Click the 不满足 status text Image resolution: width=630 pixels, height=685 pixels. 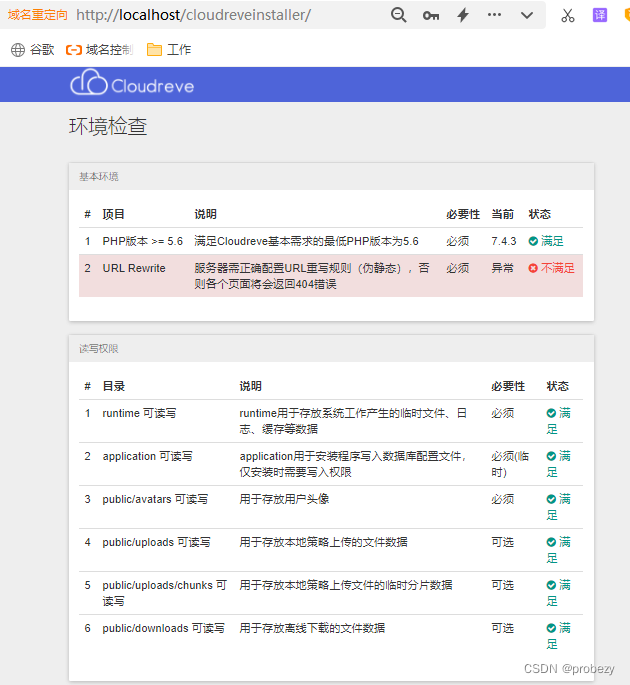coord(558,268)
